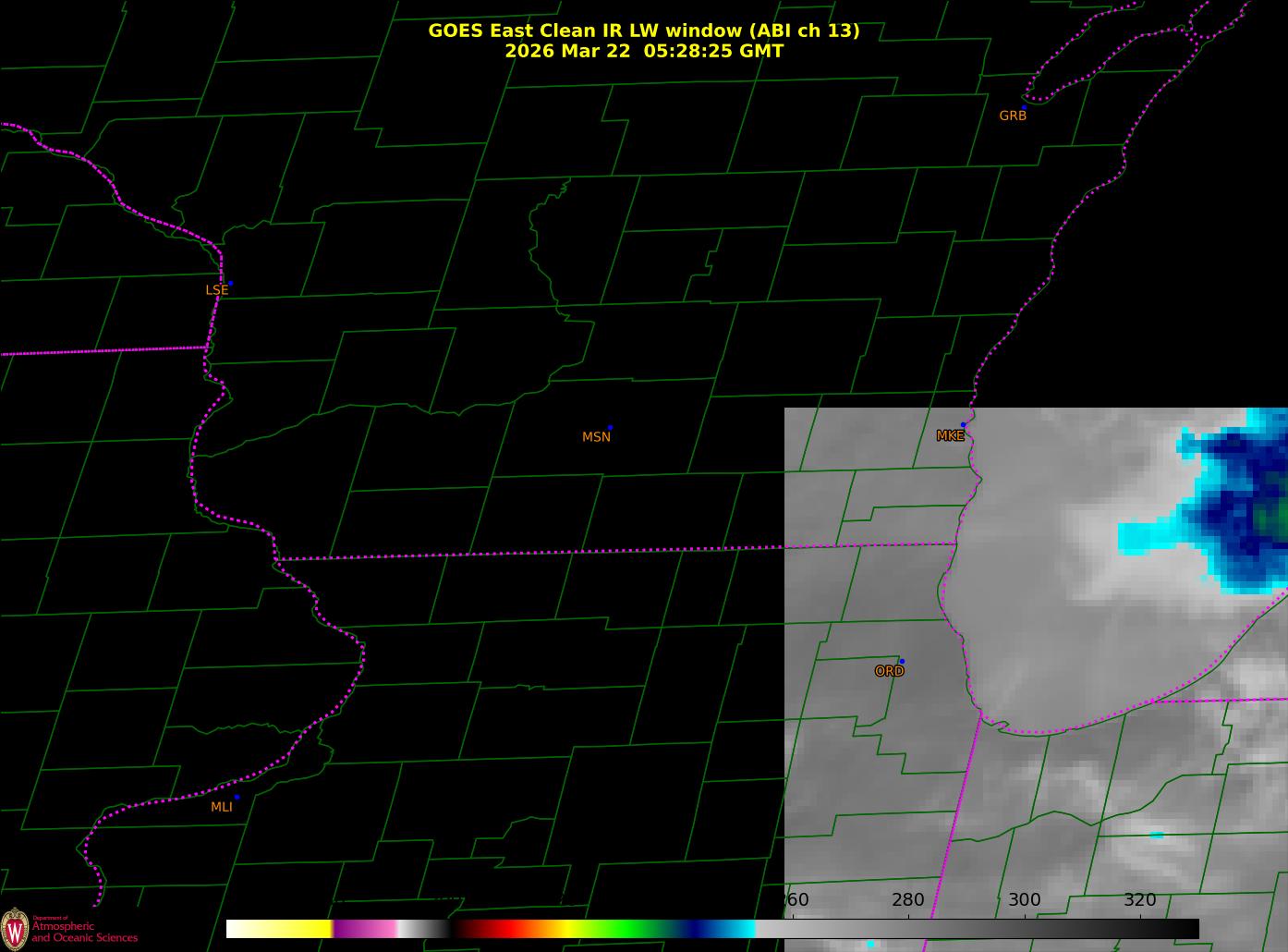Click the 320 value on the color scale
The height and width of the screenshot is (952, 1288).
click(x=1140, y=900)
